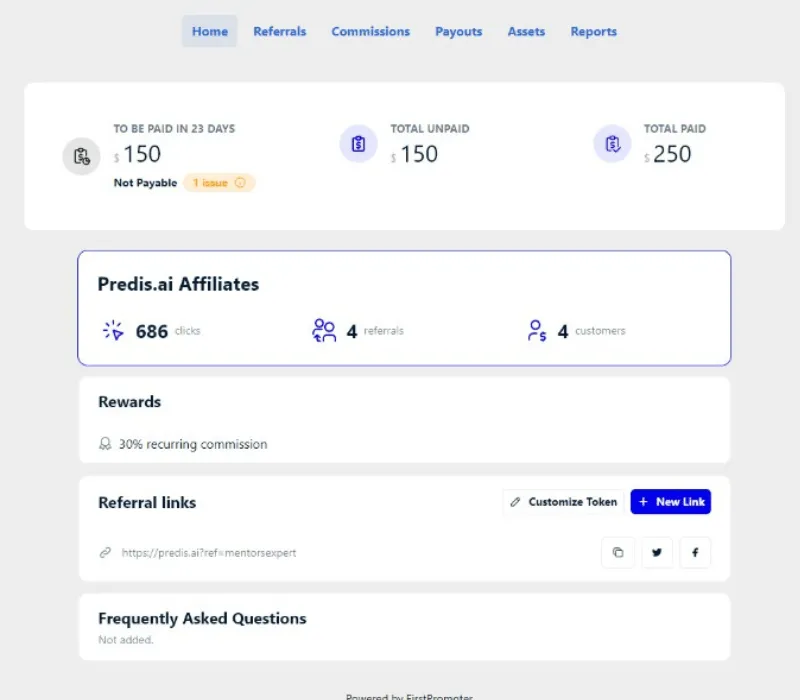
Task: Click the referrals people icon
Action: 324,331
